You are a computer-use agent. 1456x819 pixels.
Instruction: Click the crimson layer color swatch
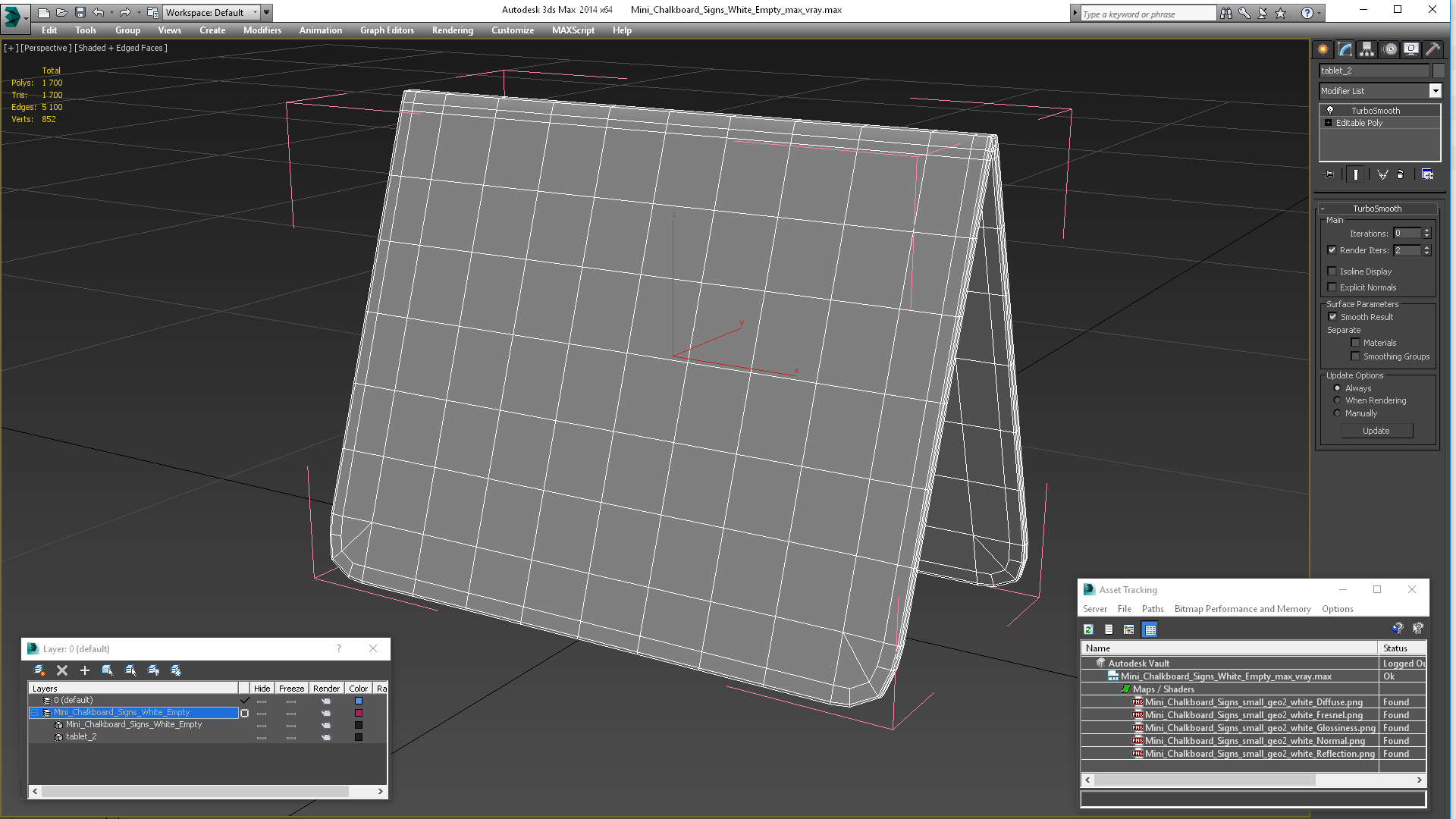359,713
